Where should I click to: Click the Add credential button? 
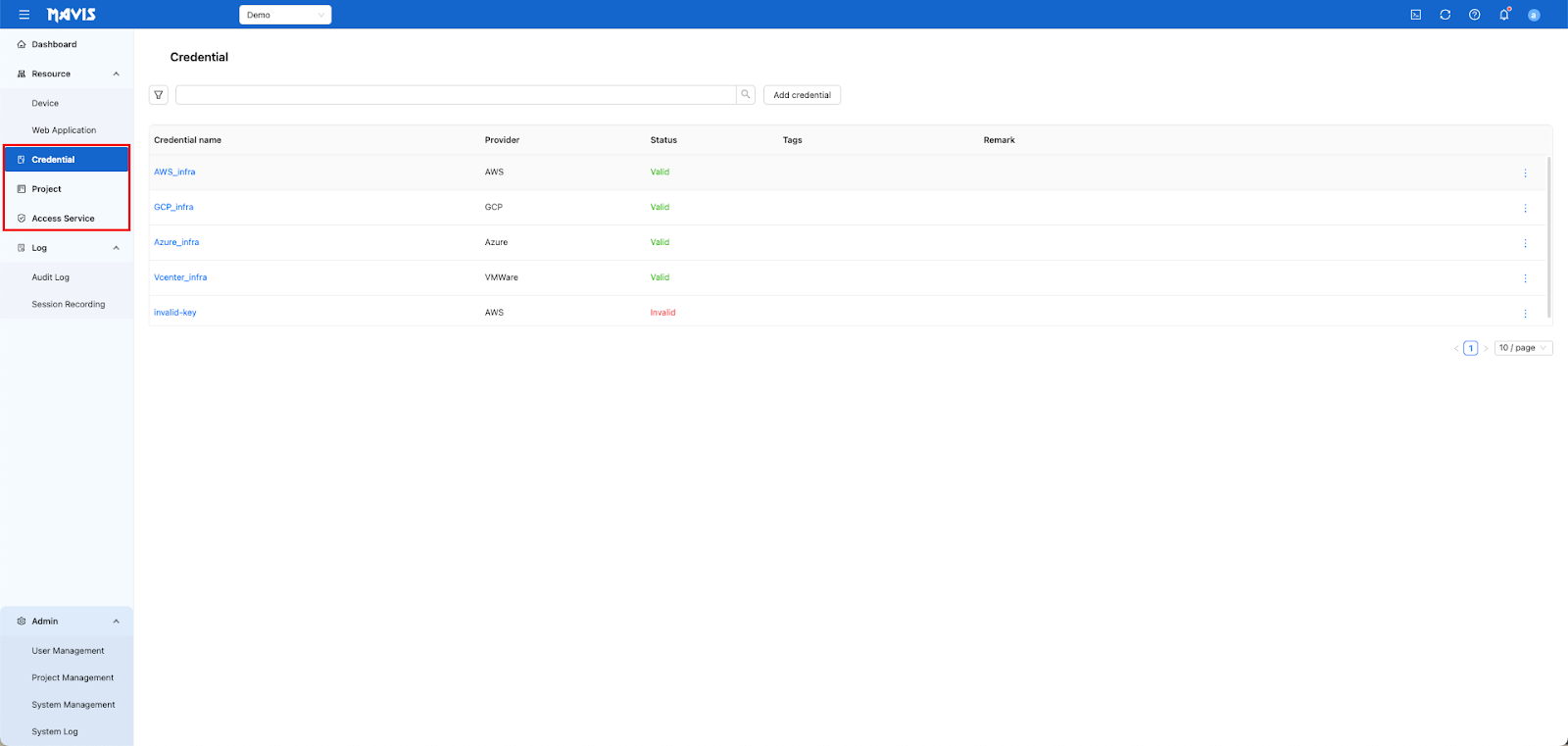pyautogui.click(x=802, y=95)
